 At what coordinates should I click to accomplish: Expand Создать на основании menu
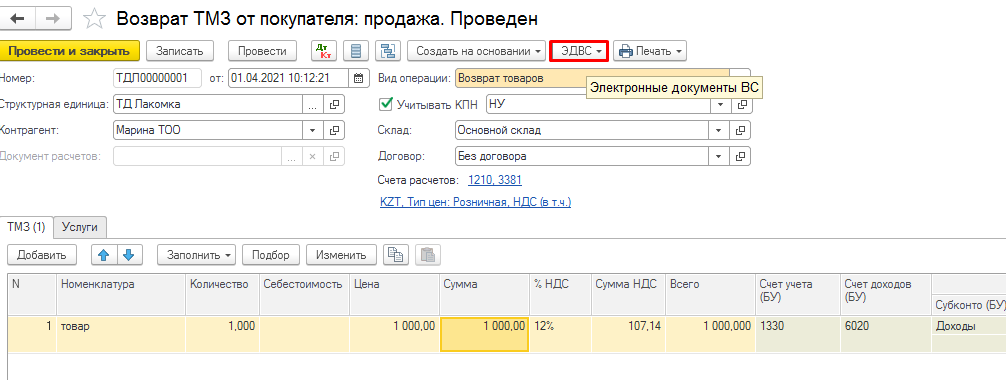tap(477, 51)
